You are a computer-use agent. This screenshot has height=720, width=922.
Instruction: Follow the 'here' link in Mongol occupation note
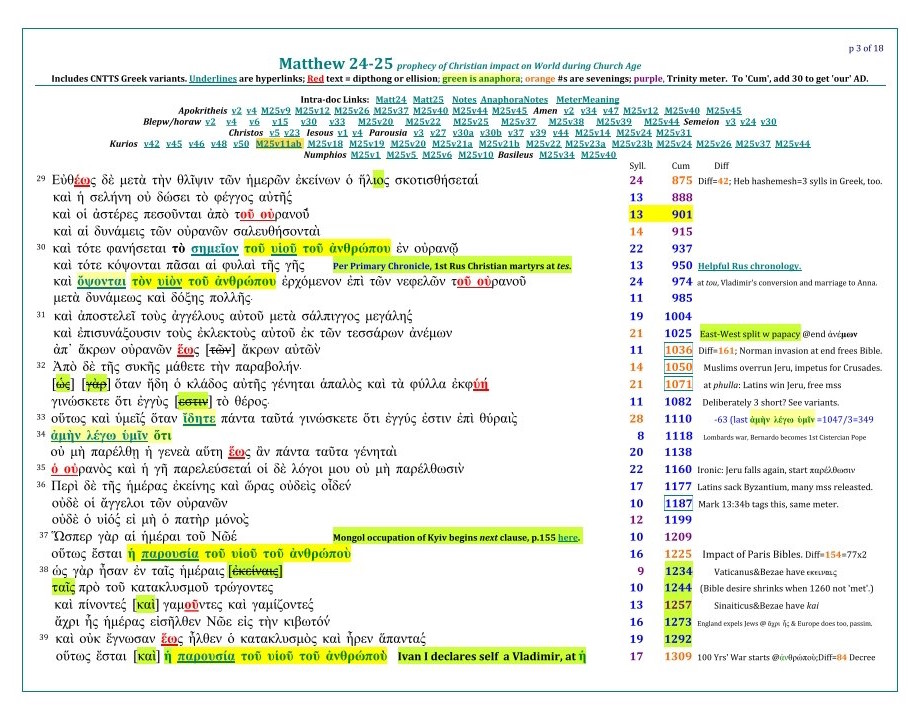(x=567, y=538)
